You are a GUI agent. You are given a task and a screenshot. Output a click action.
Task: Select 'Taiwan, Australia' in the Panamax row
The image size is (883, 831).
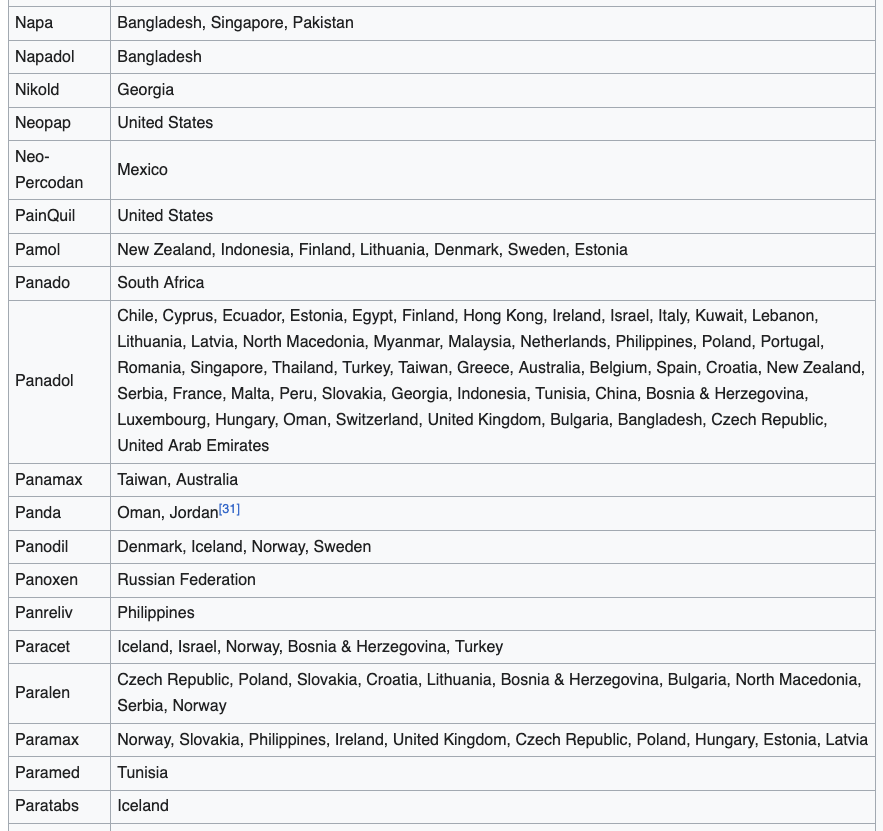click(x=177, y=480)
